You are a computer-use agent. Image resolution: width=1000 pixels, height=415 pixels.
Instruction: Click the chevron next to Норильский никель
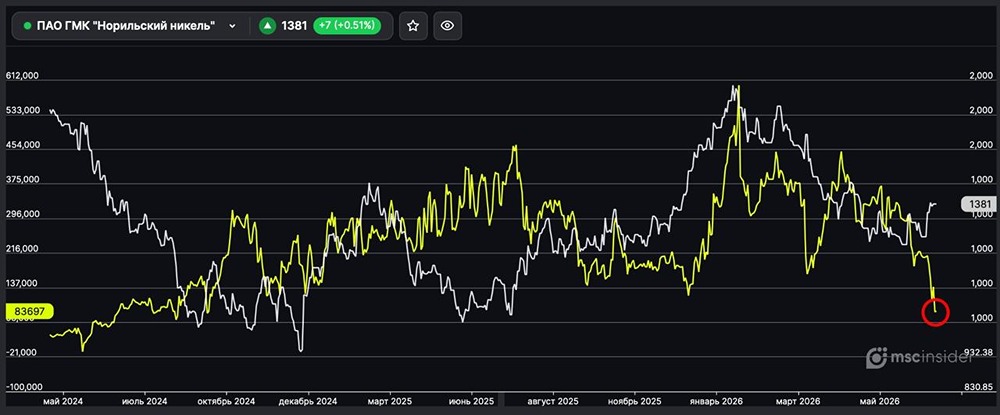(232, 26)
